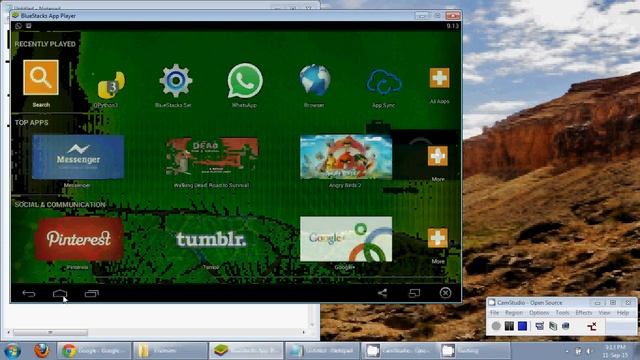Click the Recently Played heading
This screenshot has width=640, height=360.
45,44
